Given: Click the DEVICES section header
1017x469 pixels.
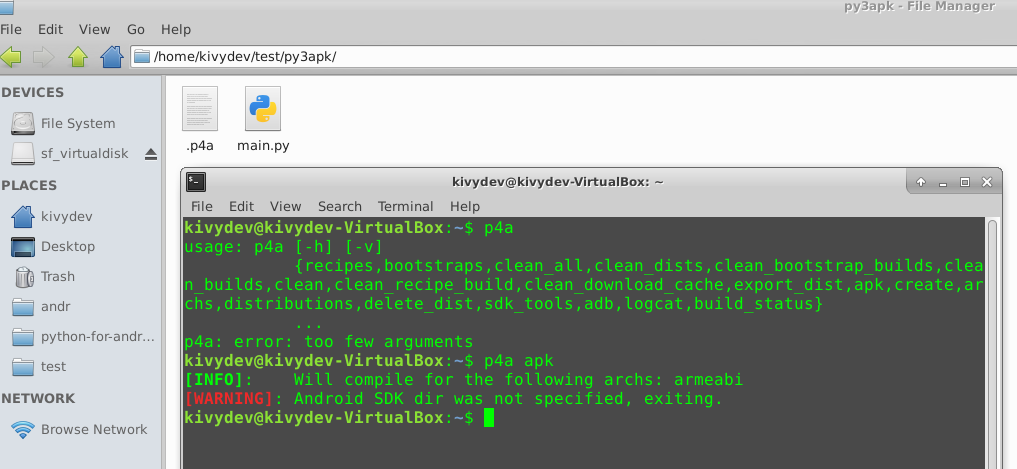Looking at the screenshot, I should coord(32,93).
